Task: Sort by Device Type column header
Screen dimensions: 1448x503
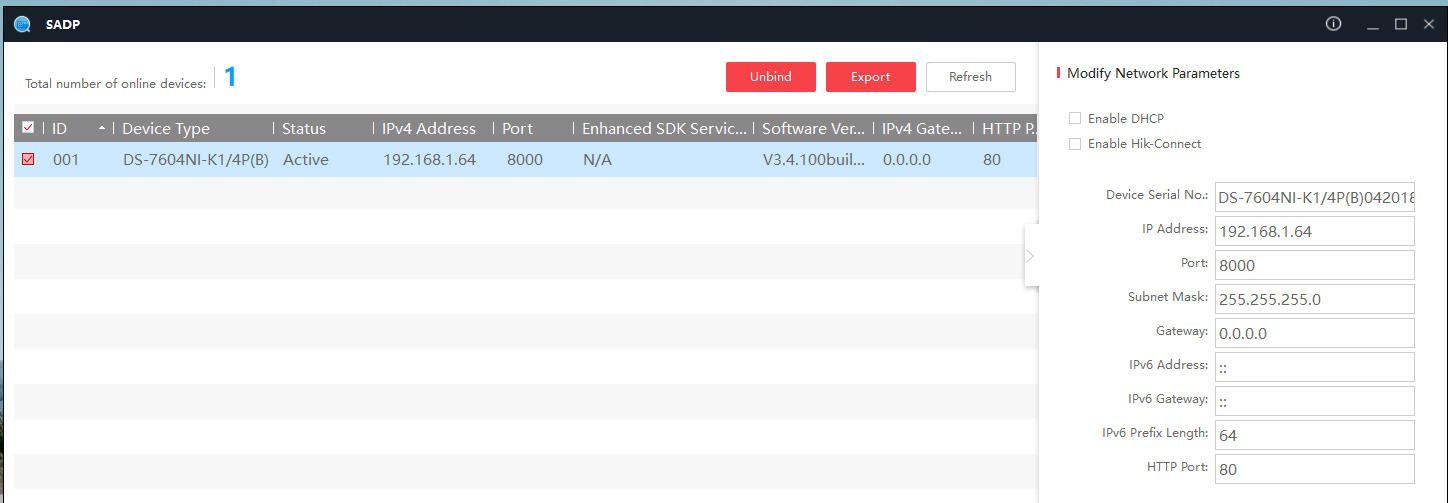Action: 166,129
